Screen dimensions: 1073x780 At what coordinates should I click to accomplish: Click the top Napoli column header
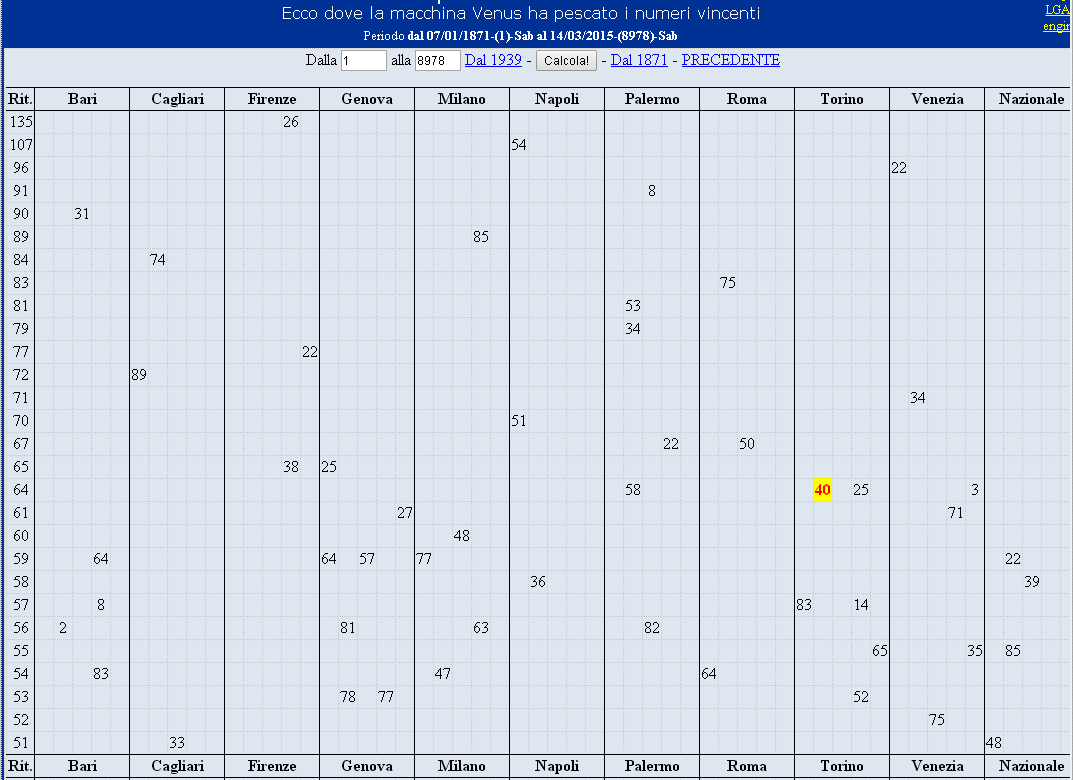click(557, 99)
